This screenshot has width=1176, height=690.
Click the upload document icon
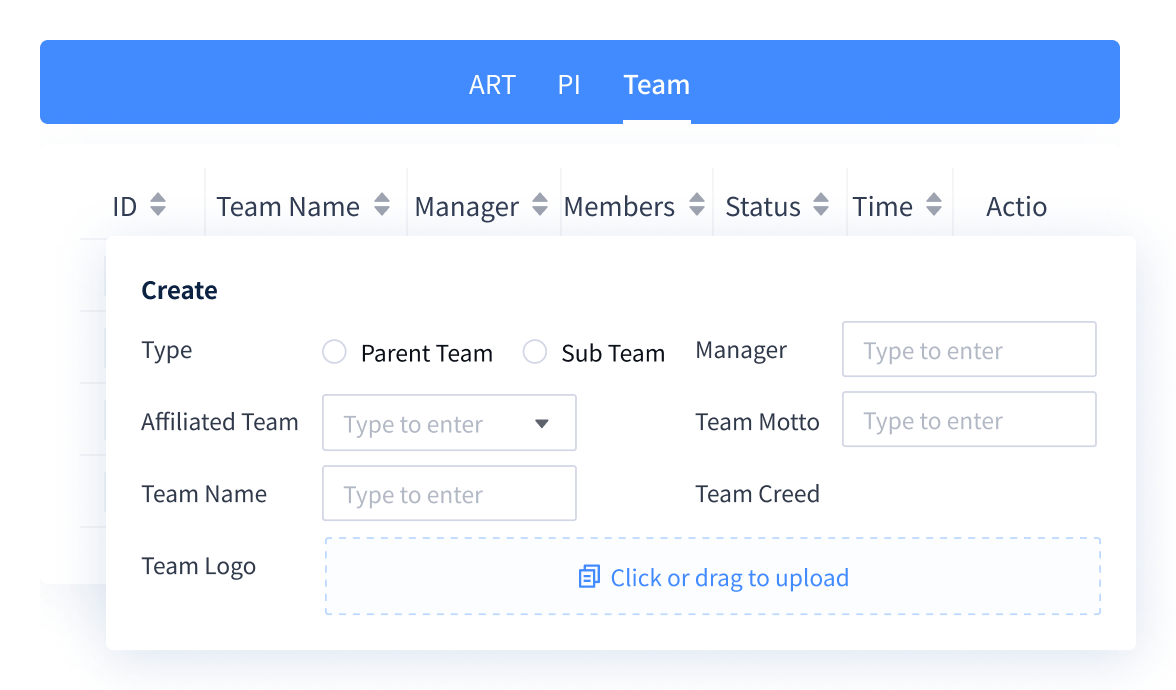pos(589,577)
